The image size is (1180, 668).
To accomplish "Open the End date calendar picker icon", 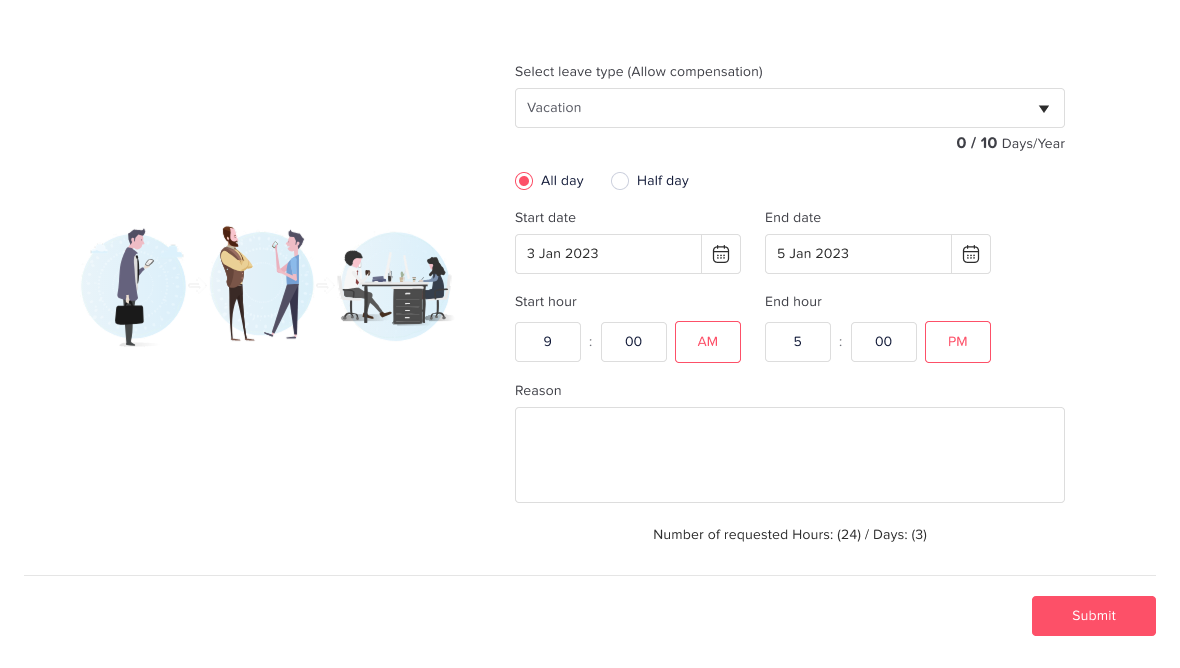I will coord(971,254).
